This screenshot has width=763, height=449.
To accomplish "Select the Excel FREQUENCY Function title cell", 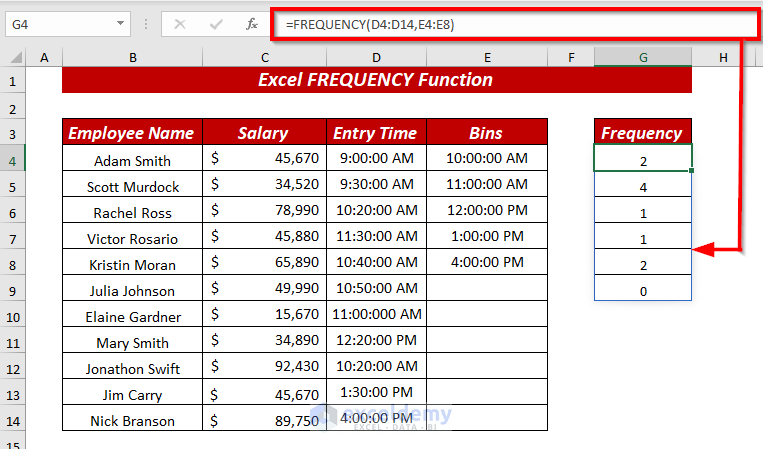I will pos(376,80).
